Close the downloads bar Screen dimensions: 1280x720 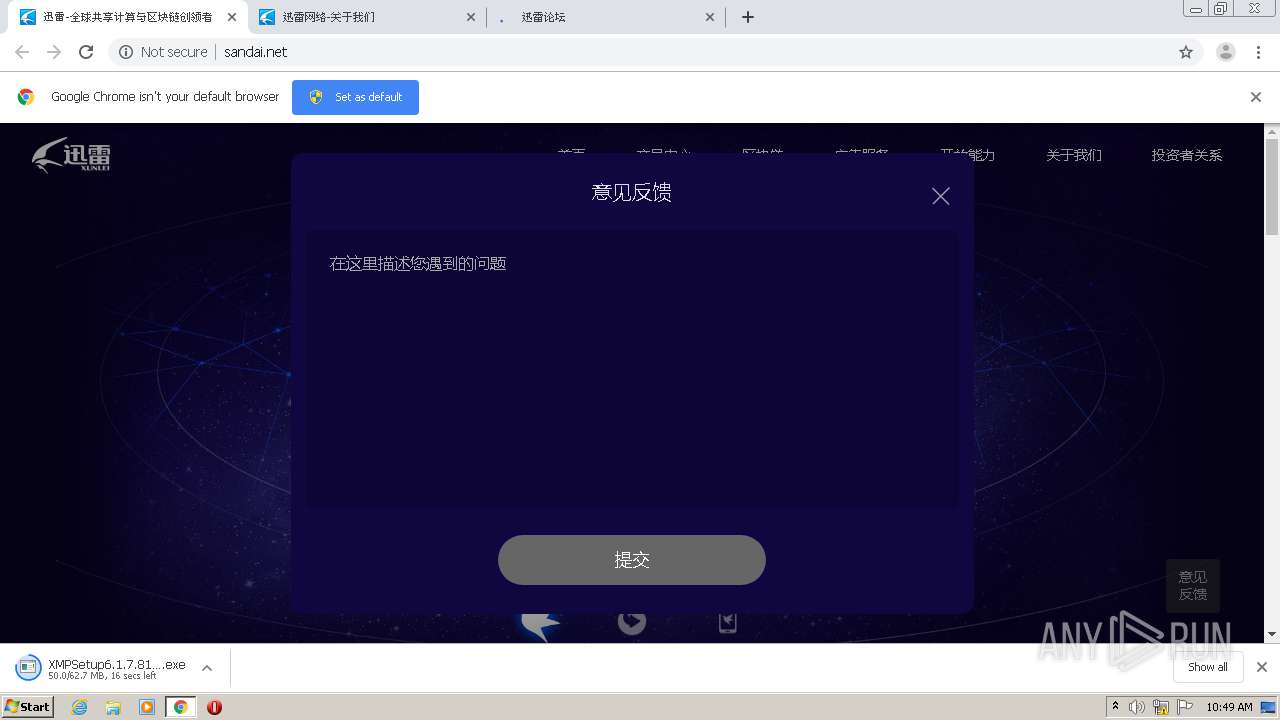[x=1262, y=667]
